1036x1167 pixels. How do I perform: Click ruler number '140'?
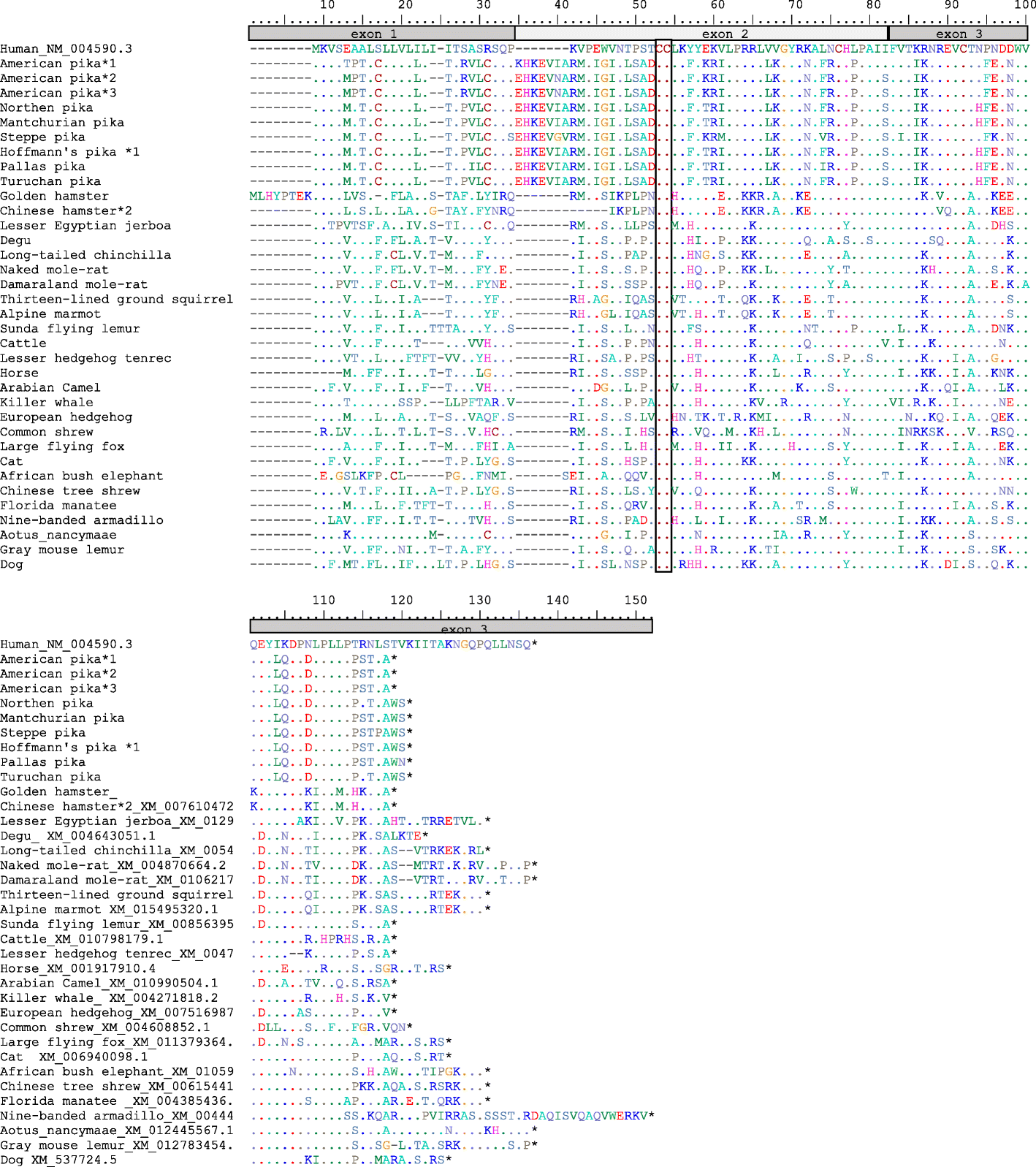[x=557, y=600]
